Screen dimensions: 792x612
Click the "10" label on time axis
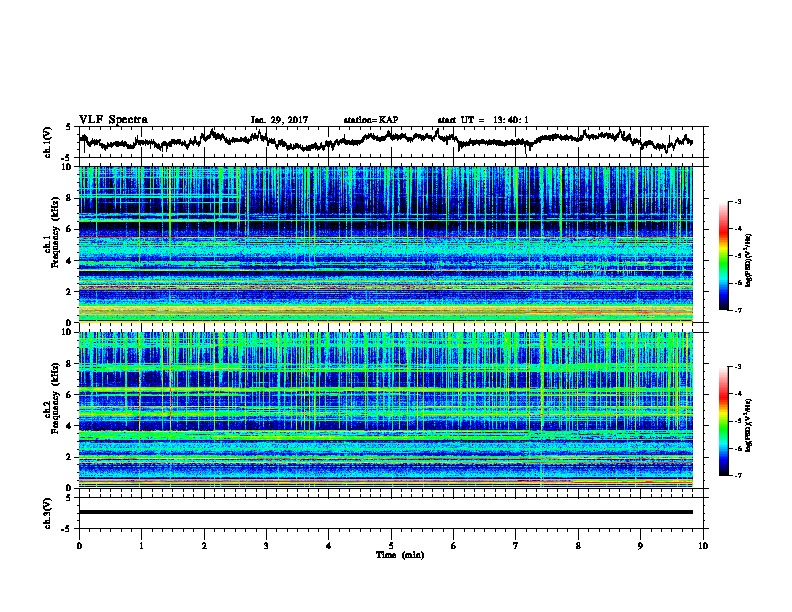pos(703,546)
